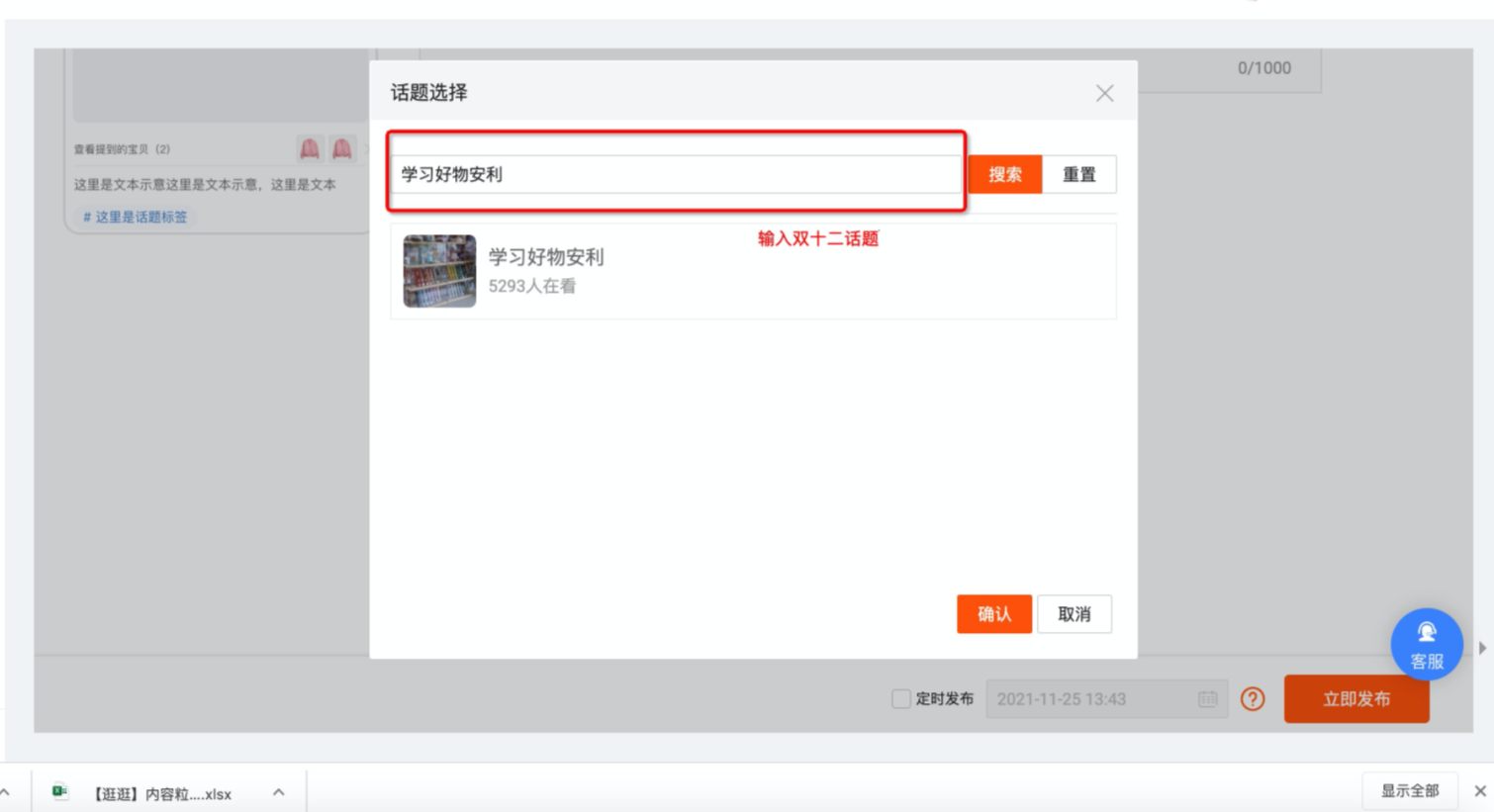Enable the 定时发布 checkbox
Image resolution: width=1494 pixels, height=812 pixels.
pos(900,698)
